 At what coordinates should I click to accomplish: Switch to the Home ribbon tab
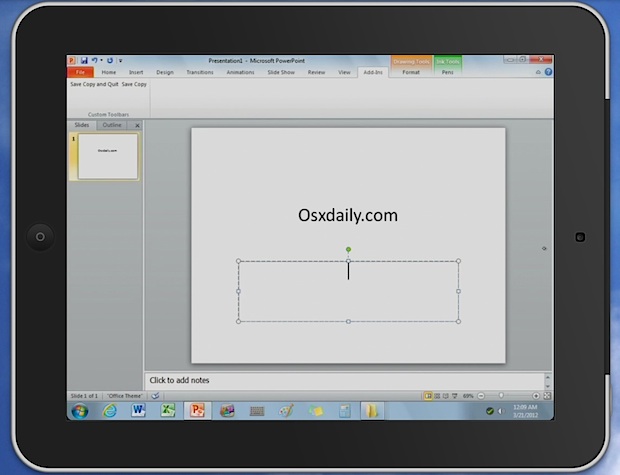(109, 72)
